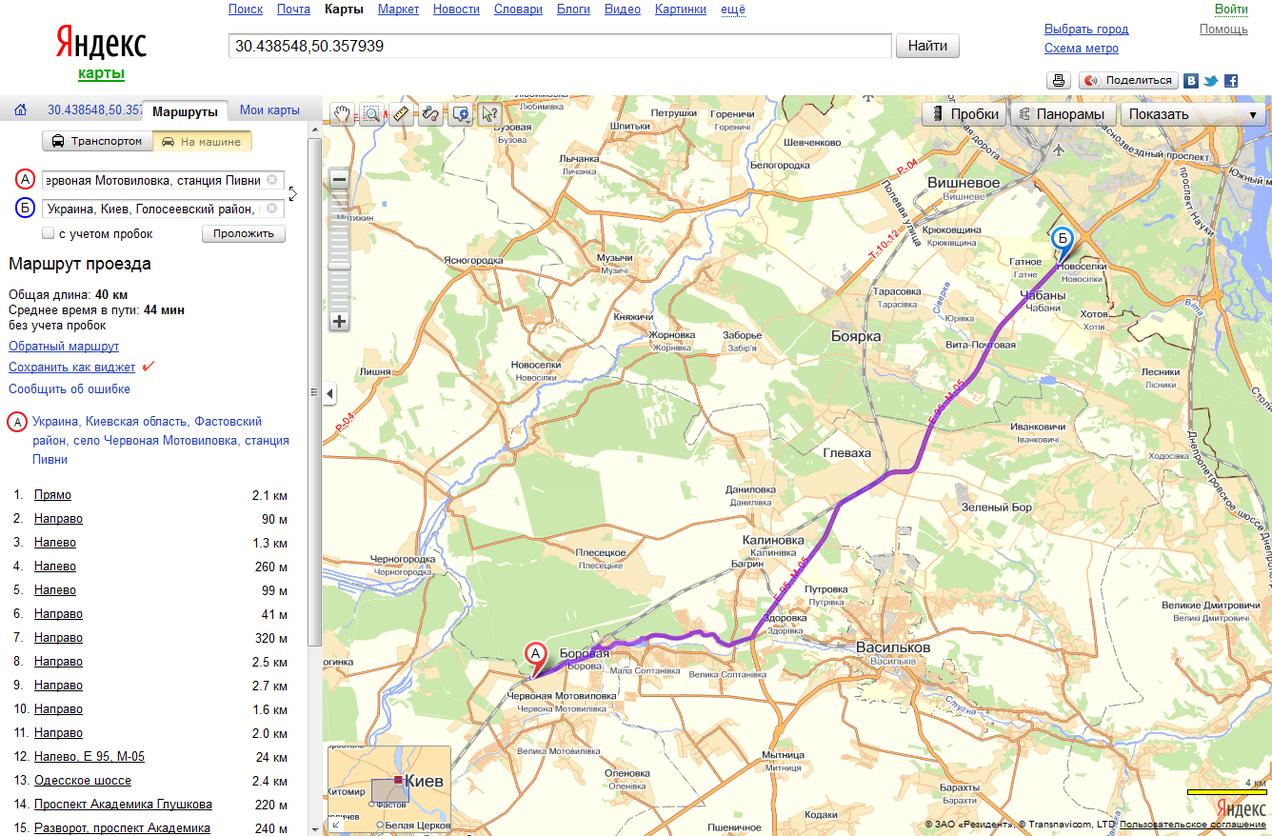1272x836 pixels.
Task: Click the print icon
Action: 1059,80
